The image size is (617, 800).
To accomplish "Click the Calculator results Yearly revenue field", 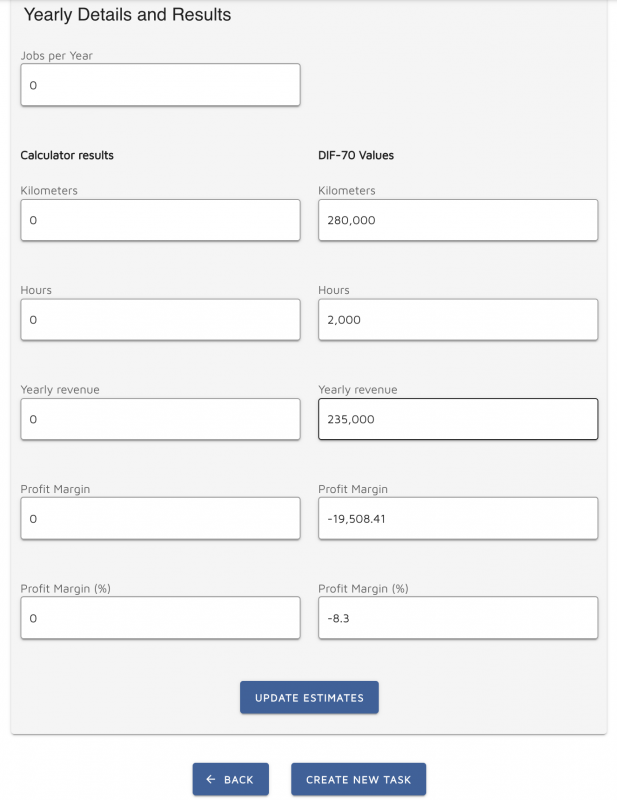I will click(160, 419).
